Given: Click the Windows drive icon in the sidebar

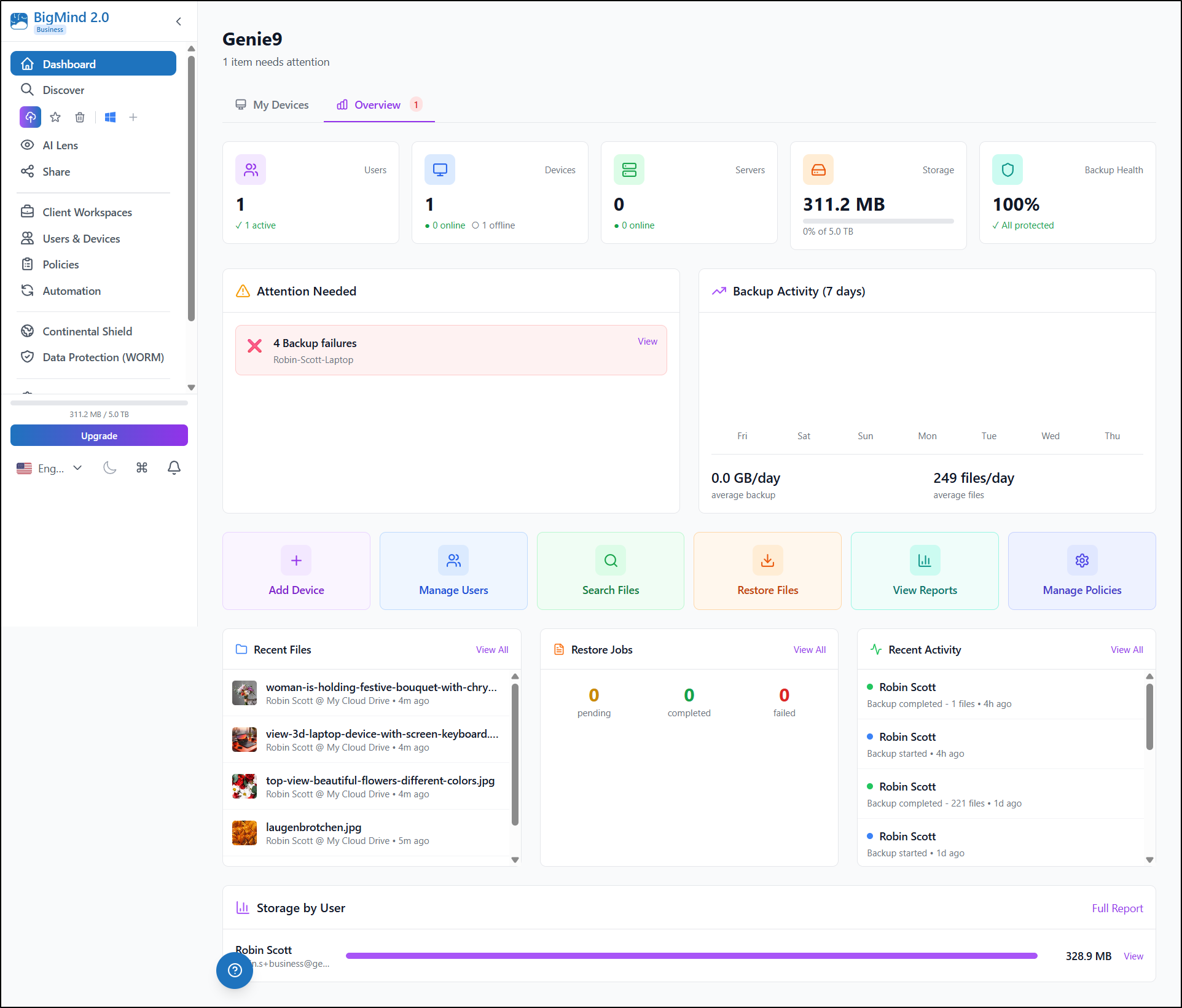Looking at the screenshot, I should [110, 117].
